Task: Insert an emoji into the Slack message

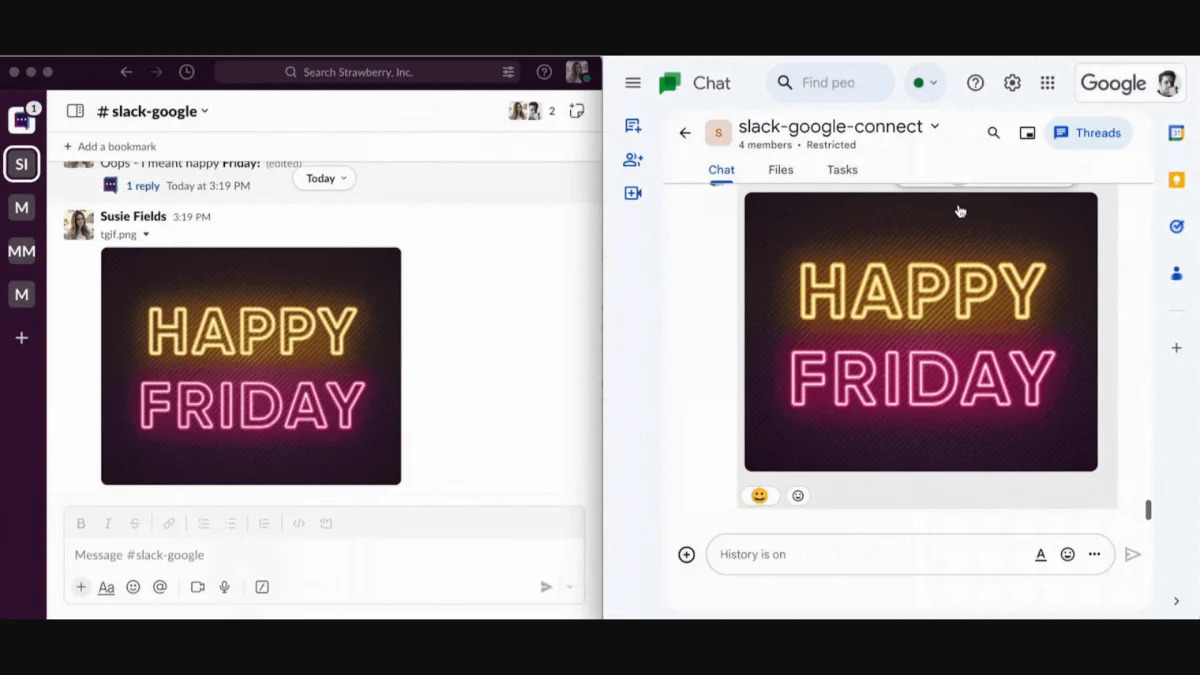Action: pyautogui.click(x=133, y=587)
